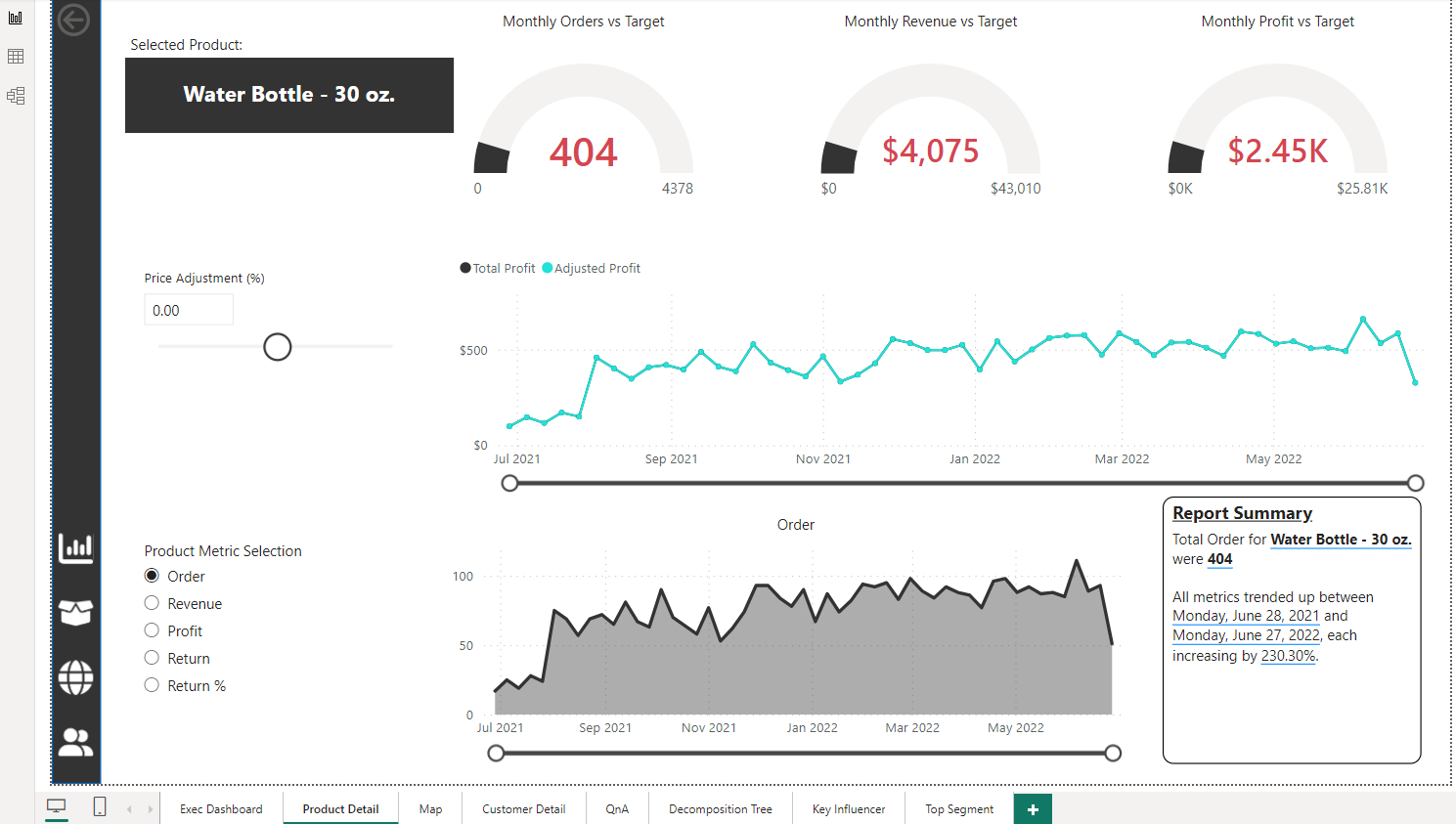This screenshot has height=824, width=1456.
Task: Switch to the Decomposition Tree tab
Action: point(720,809)
